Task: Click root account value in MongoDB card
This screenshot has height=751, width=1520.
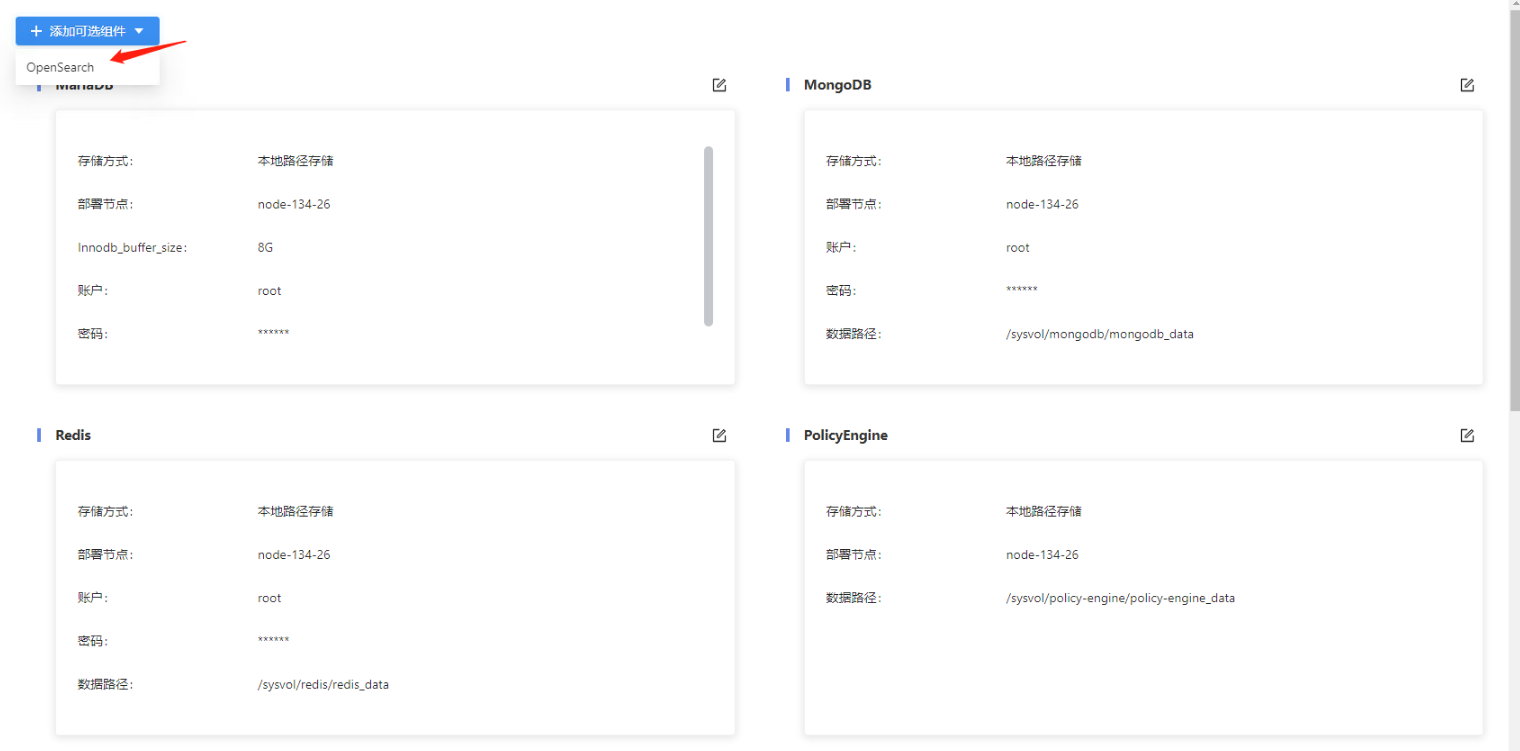Action: pyautogui.click(x=1017, y=247)
